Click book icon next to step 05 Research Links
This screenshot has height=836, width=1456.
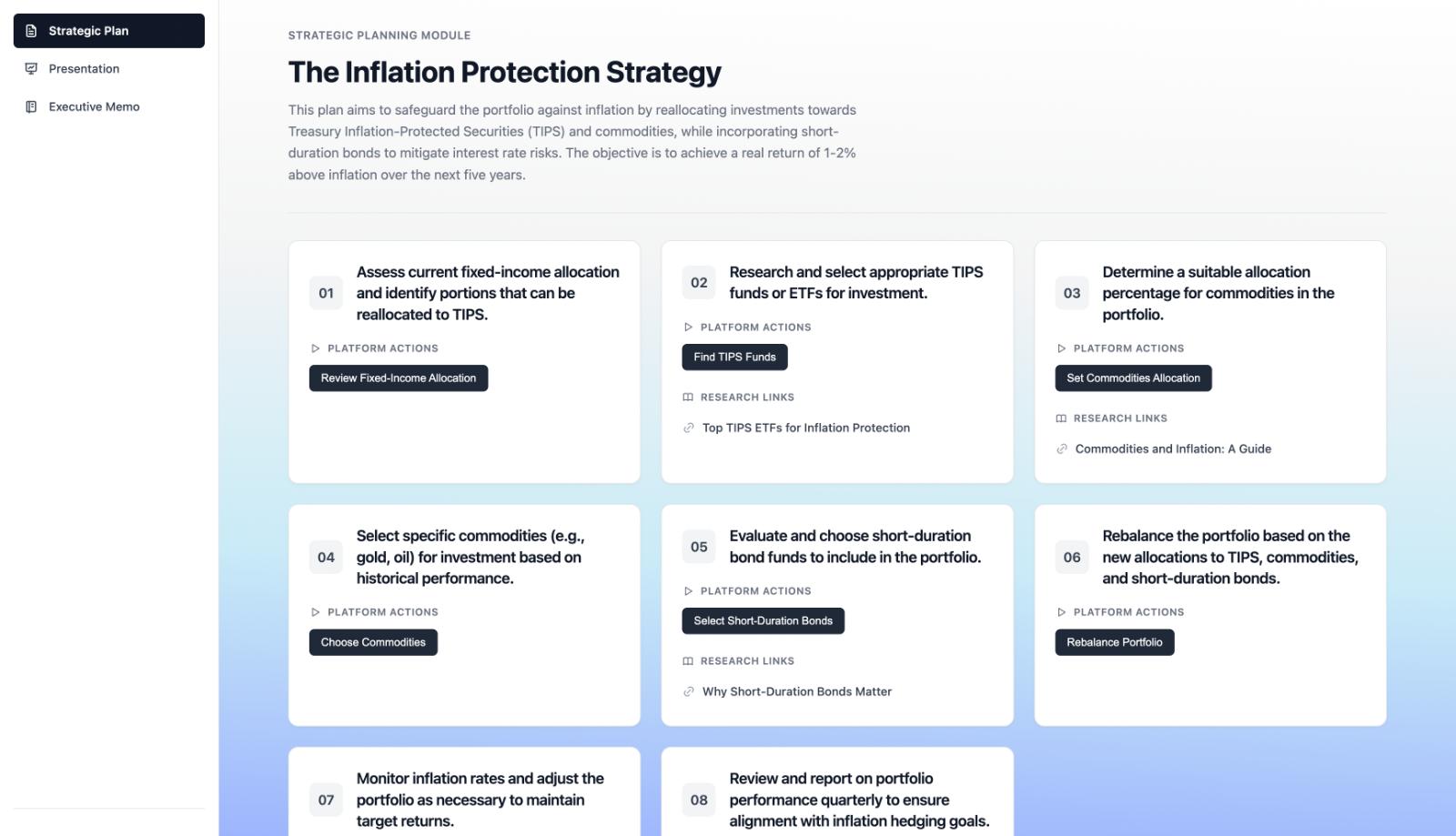[688, 661]
